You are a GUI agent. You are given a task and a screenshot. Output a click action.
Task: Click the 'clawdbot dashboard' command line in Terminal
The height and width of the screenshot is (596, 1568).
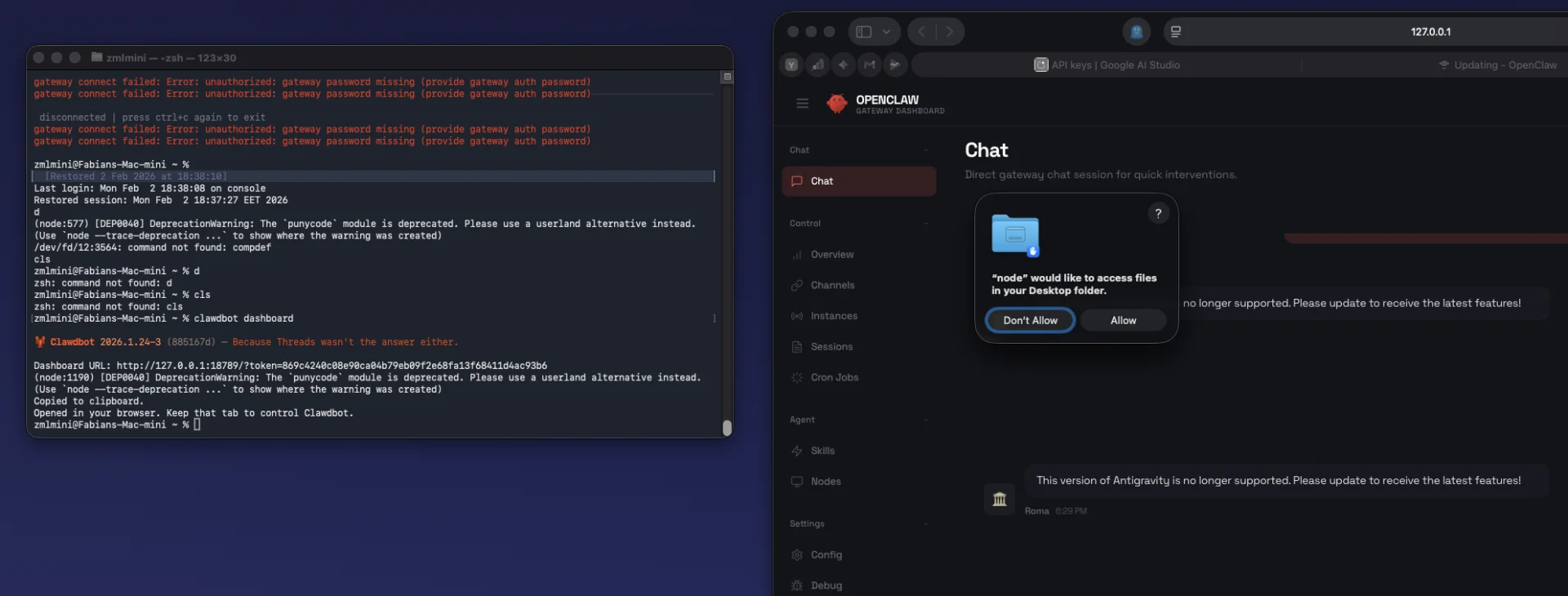(244, 318)
